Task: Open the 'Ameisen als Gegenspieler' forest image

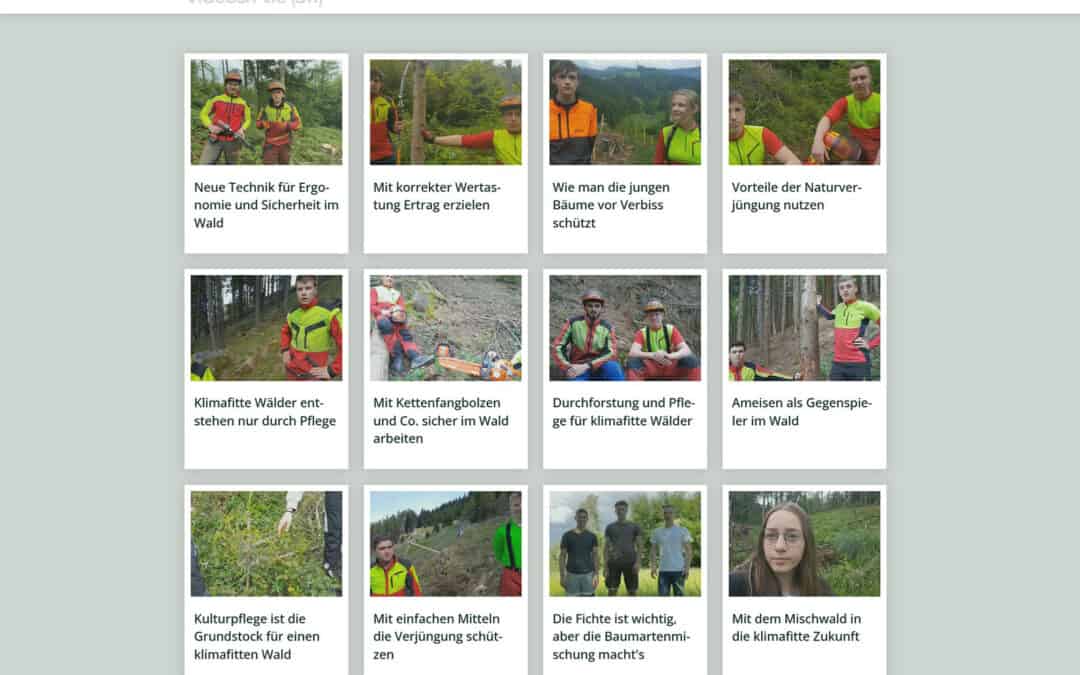Action: point(804,328)
